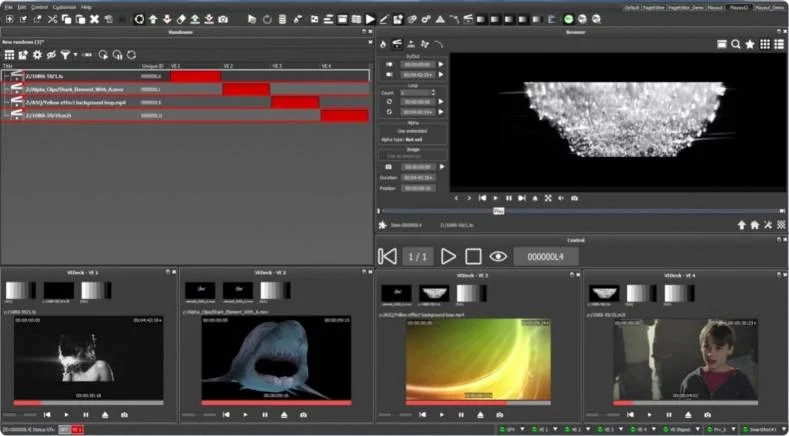789x436 pixels.
Task: Click the large play arrow in main toolbar
Action: (x=370, y=20)
